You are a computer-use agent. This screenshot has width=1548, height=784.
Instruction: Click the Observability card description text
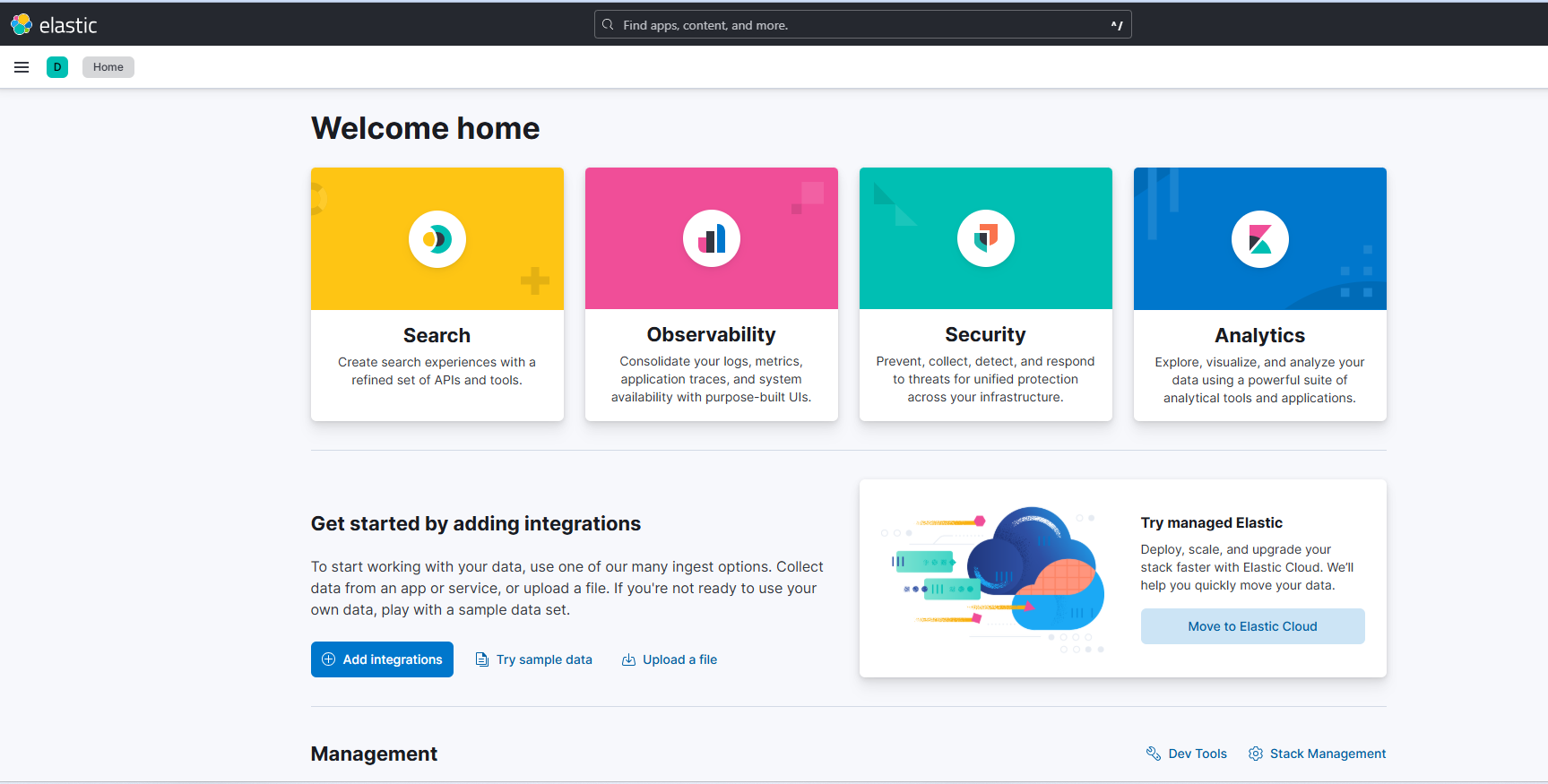(712, 379)
